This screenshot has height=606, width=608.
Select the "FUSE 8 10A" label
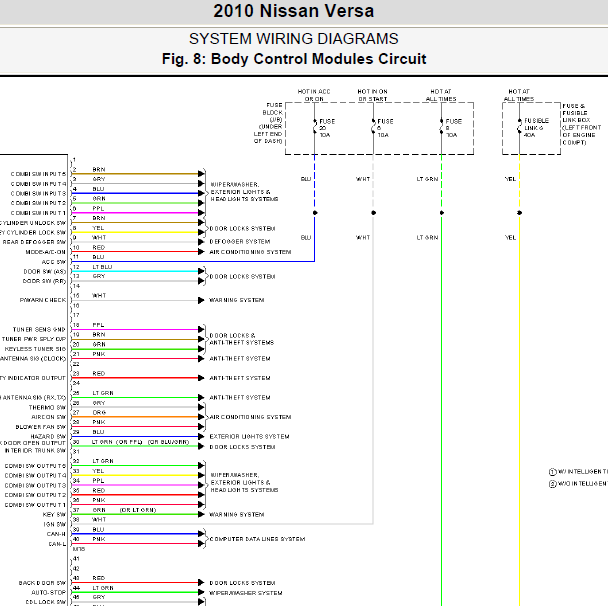click(453, 128)
